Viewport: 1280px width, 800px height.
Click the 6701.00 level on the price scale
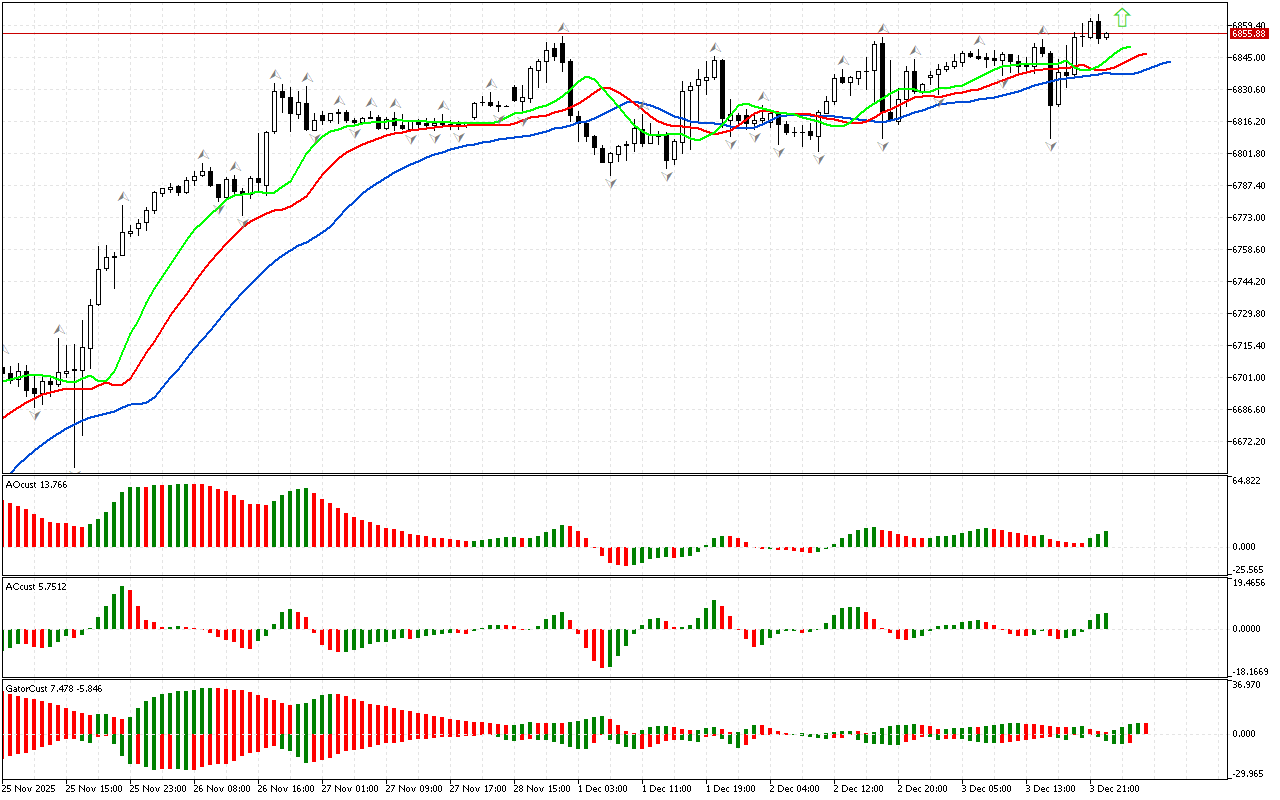click(x=1249, y=378)
